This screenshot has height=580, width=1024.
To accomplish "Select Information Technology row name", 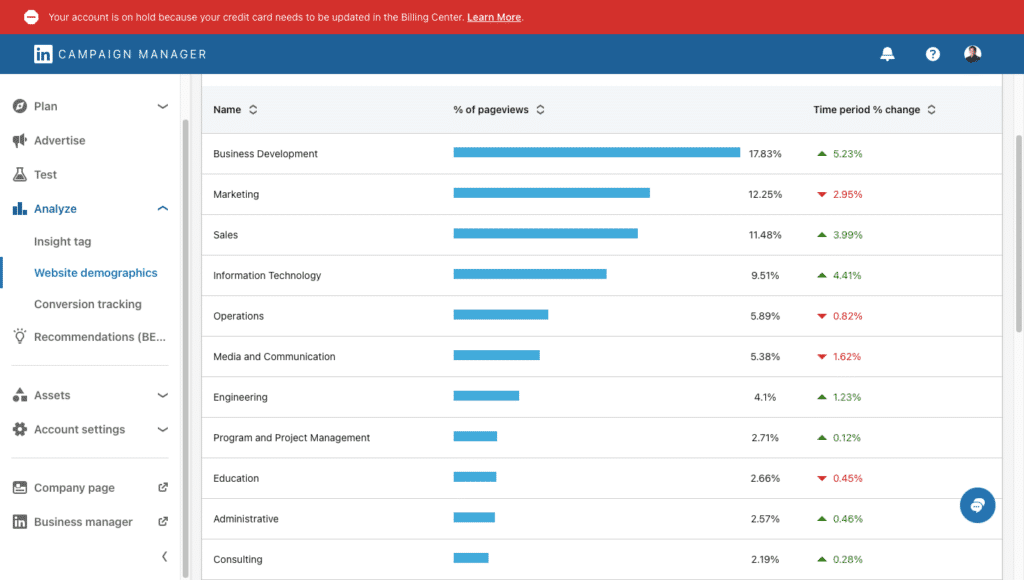I will [267, 276].
